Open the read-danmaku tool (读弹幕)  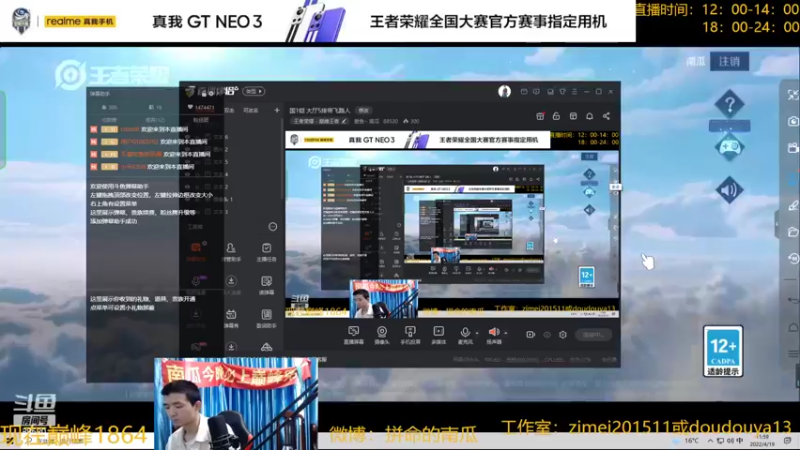click(x=266, y=285)
